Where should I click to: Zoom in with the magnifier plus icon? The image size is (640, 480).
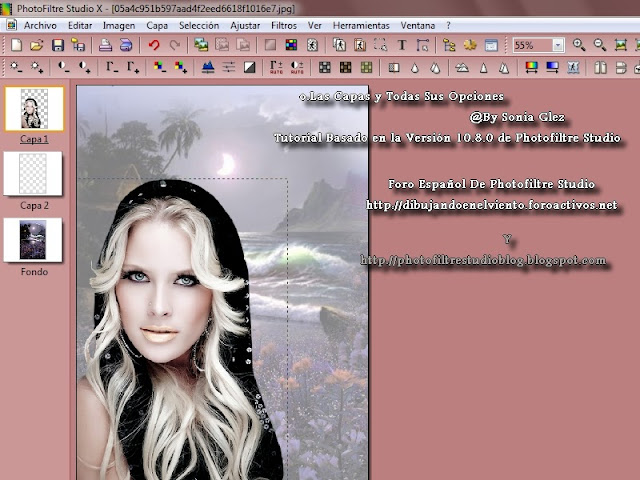579,44
